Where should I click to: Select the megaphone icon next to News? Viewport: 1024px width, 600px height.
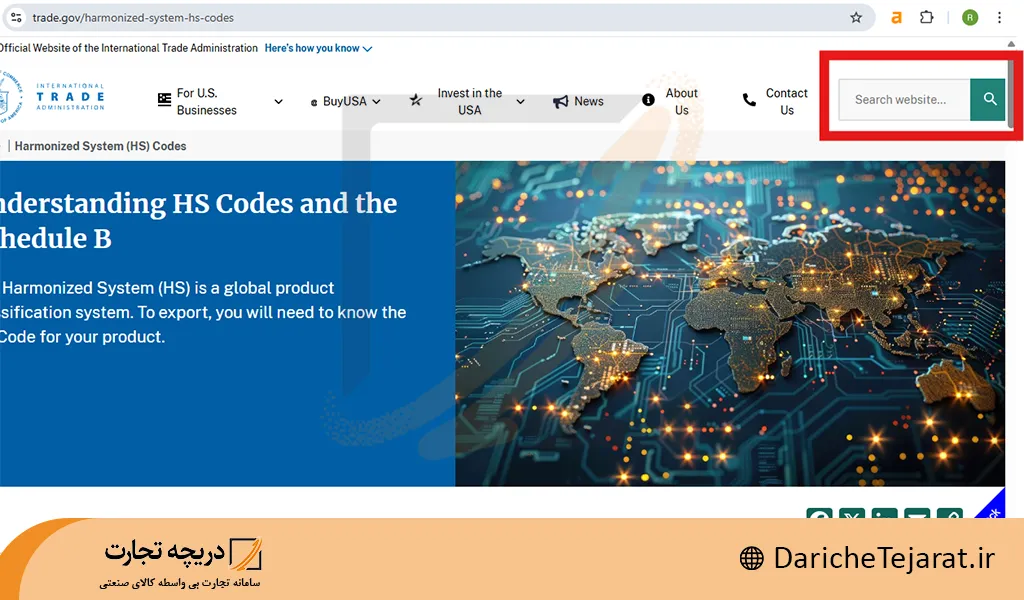tap(559, 100)
